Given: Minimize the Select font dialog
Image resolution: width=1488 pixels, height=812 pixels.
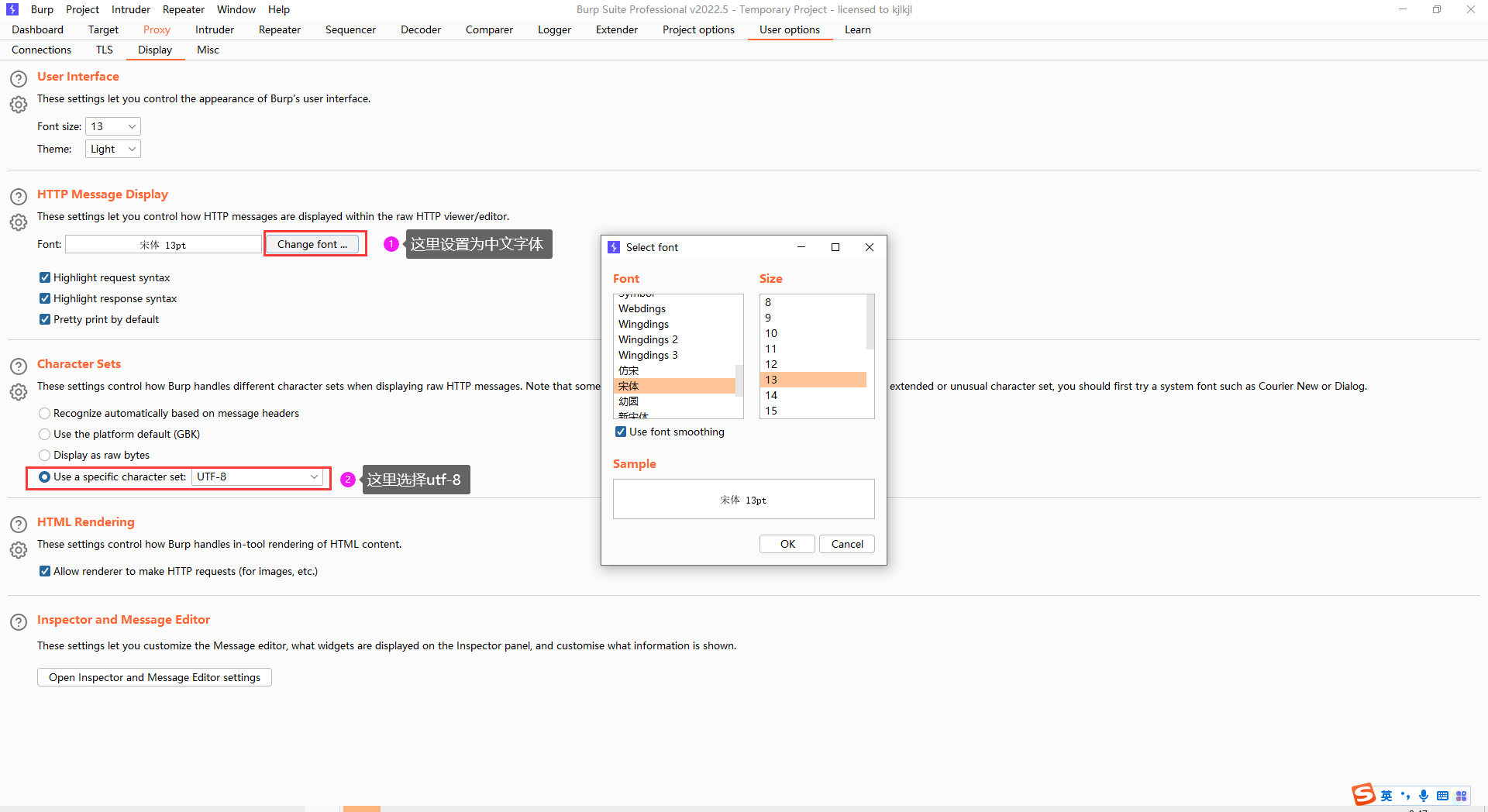Looking at the screenshot, I should [801, 247].
